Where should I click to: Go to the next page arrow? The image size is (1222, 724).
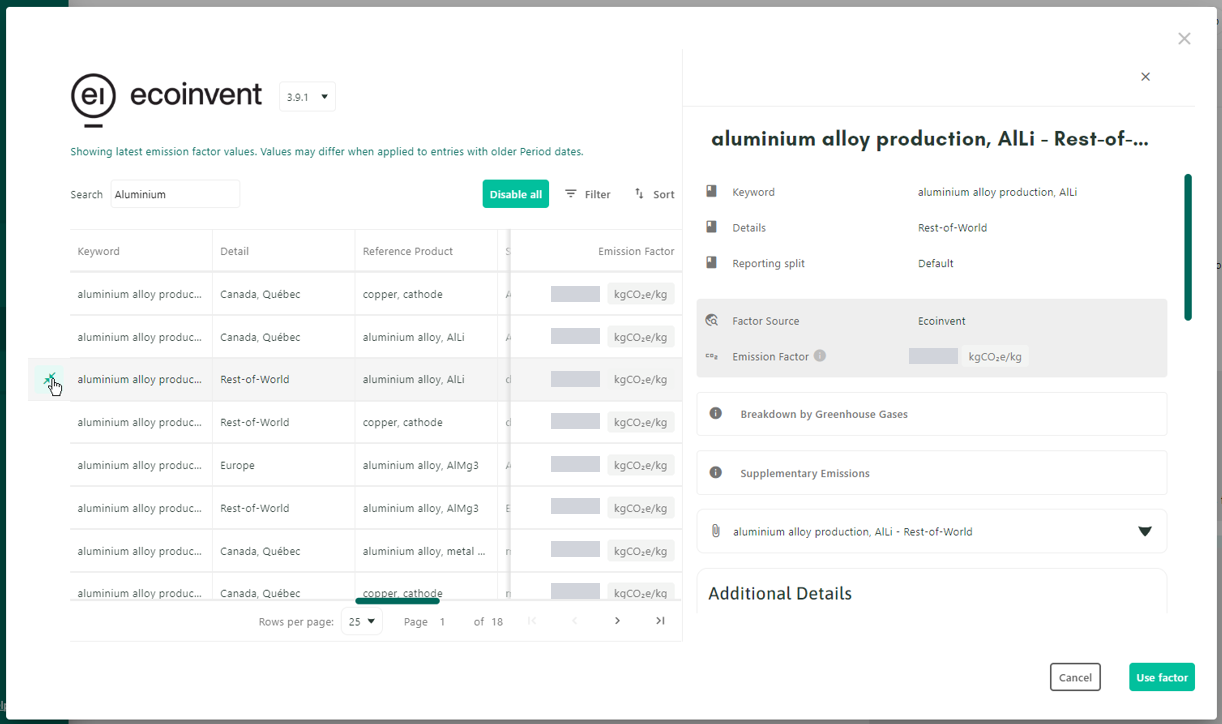(617, 621)
